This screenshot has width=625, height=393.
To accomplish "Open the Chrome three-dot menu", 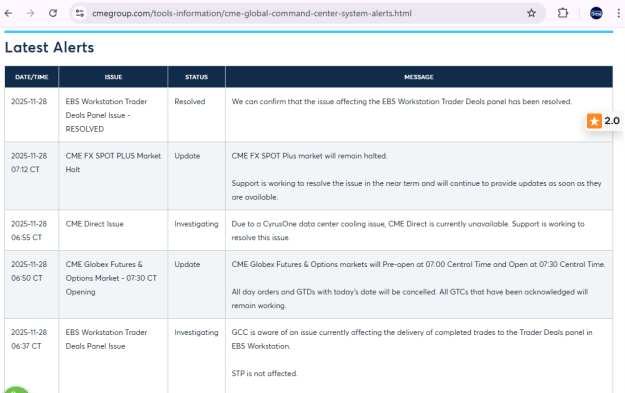I will point(618,13).
